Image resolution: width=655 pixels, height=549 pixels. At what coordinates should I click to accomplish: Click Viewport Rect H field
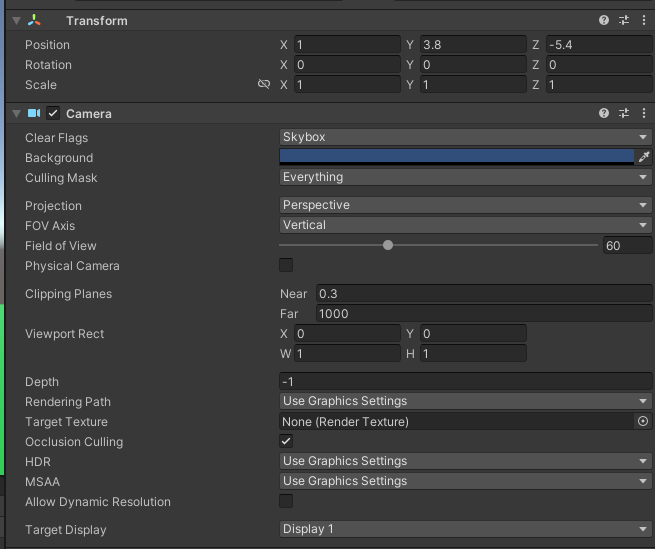point(473,353)
